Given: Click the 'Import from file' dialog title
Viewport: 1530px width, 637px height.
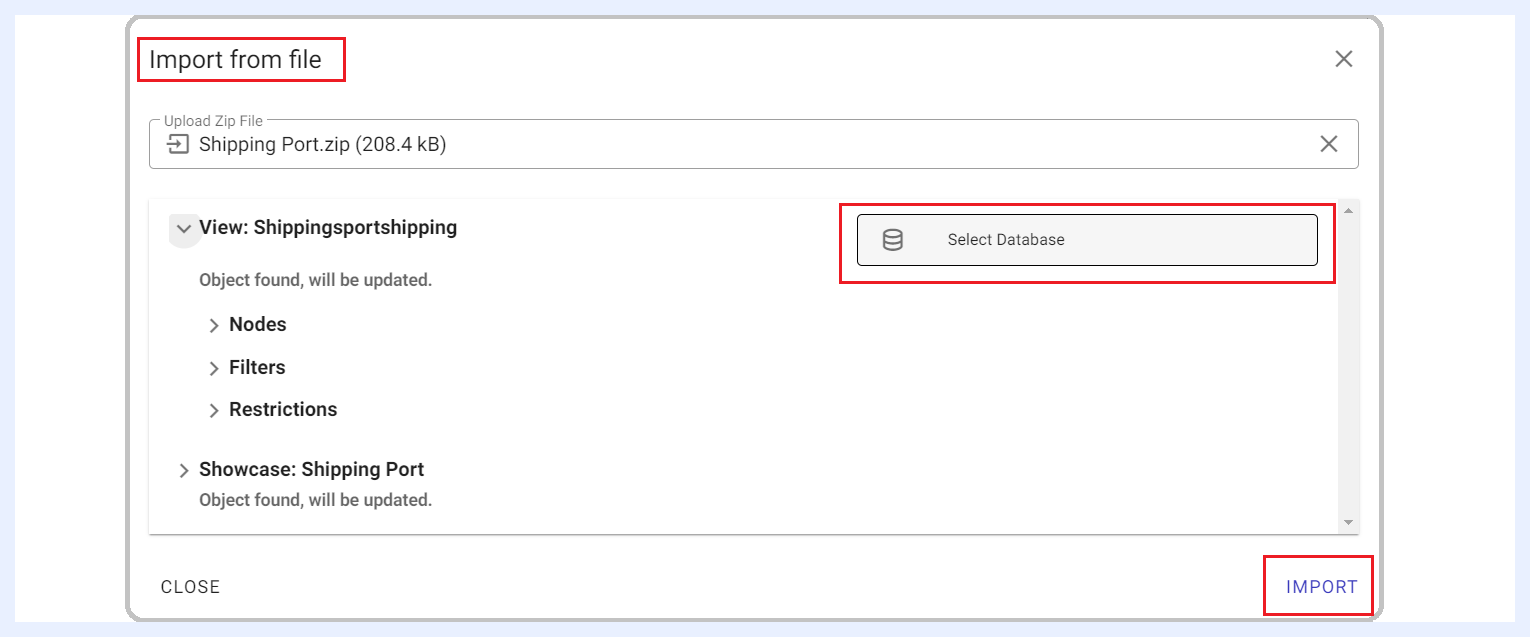Looking at the screenshot, I should point(236,60).
